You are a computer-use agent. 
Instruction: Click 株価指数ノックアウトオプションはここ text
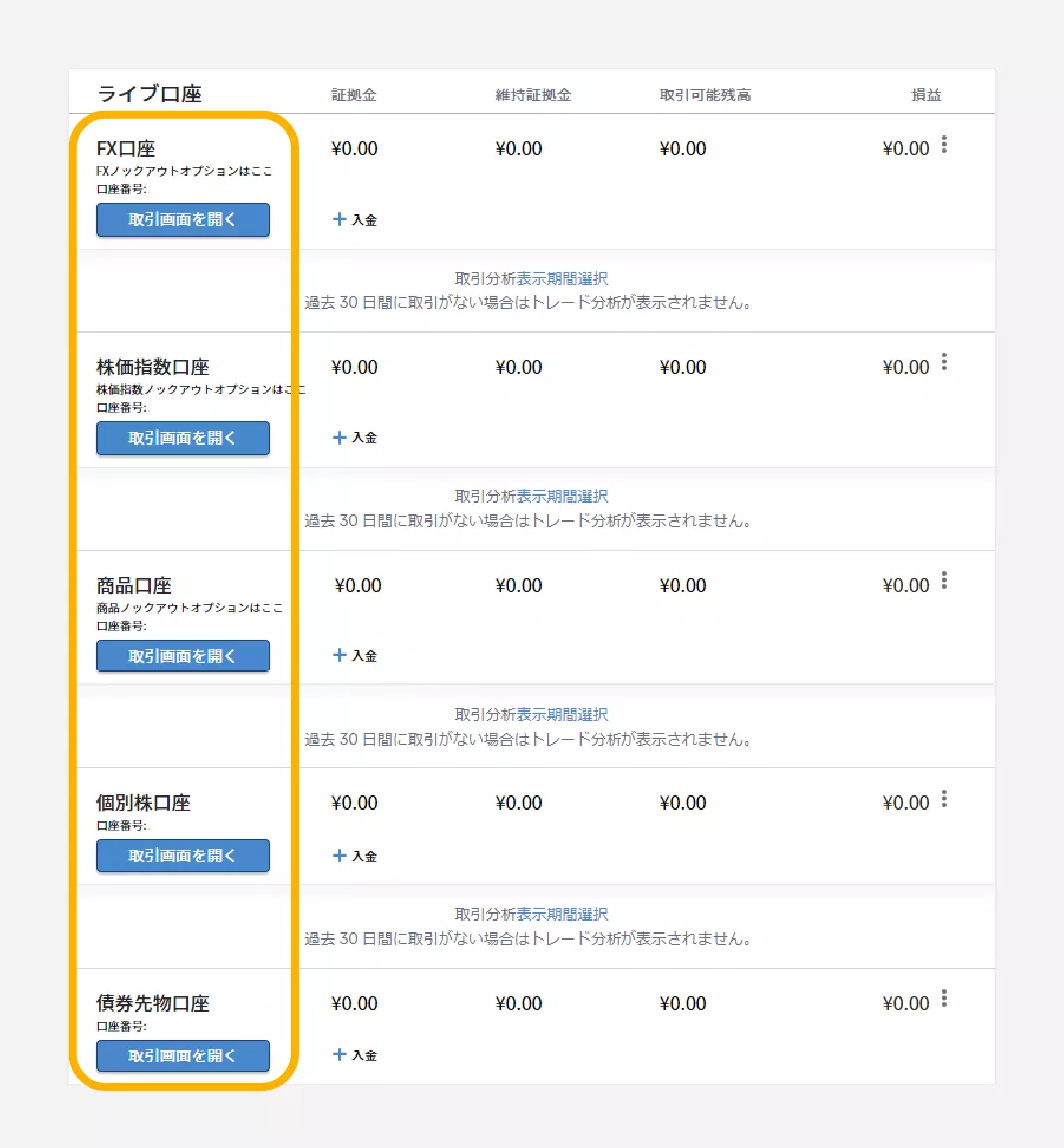[201, 390]
